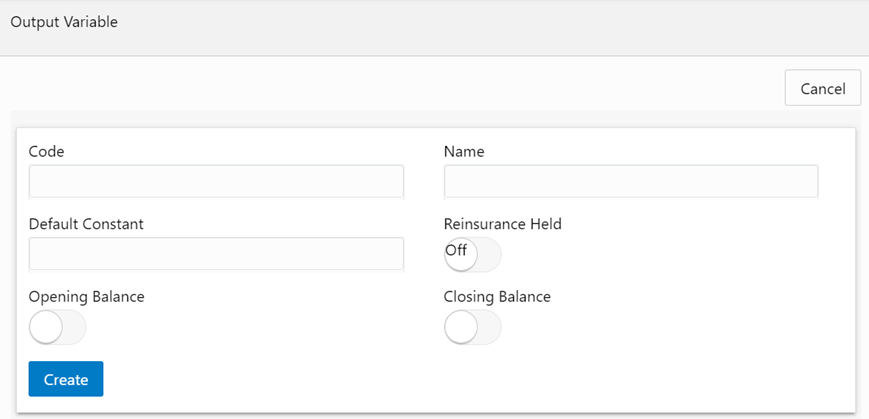Viewport: 869px width, 419px height.
Task: Click the "Output Variable" page heading
Action: pyautogui.click(x=64, y=22)
